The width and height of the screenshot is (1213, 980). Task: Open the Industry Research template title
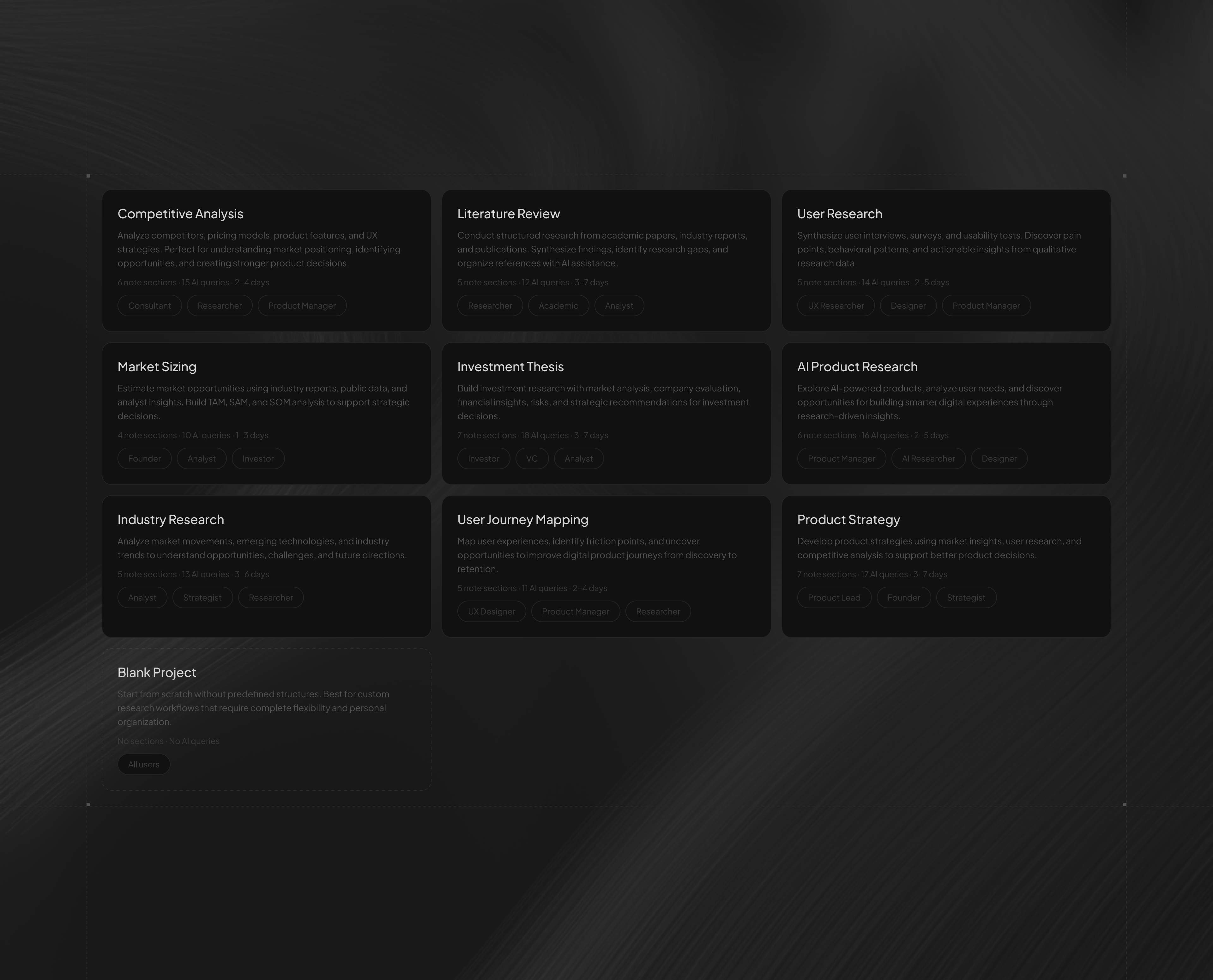pyautogui.click(x=171, y=519)
